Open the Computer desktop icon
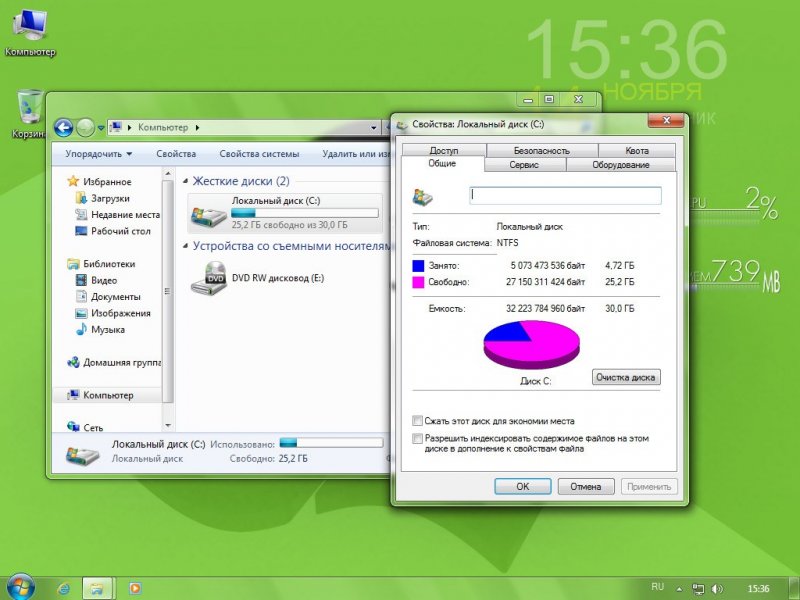Image resolution: width=800 pixels, height=600 pixels. [x=30, y=32]
